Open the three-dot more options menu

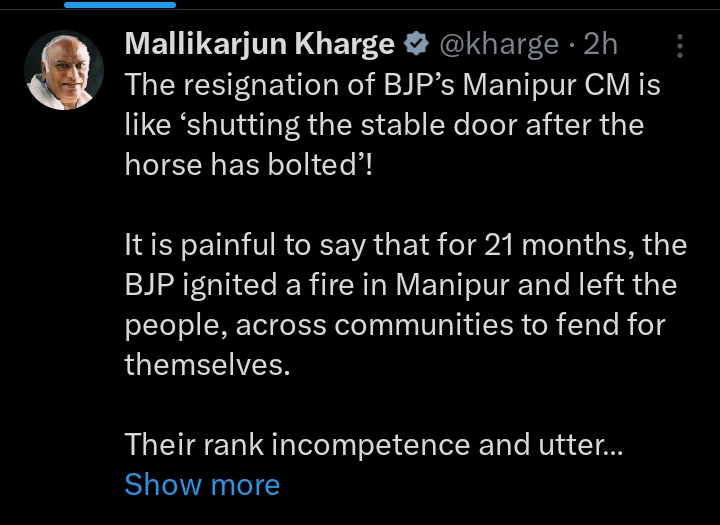(x=680, y=46)
